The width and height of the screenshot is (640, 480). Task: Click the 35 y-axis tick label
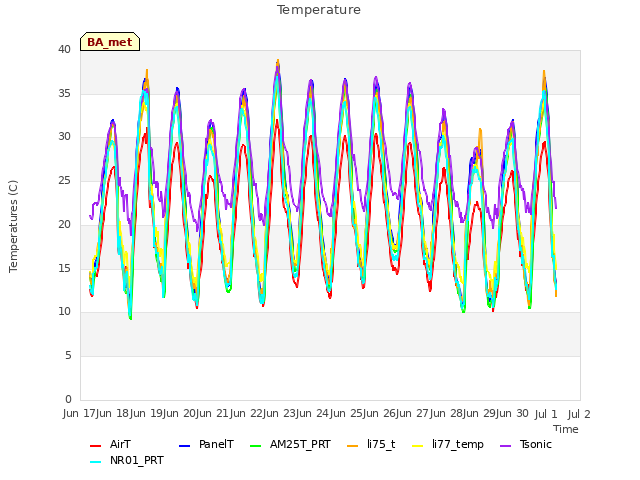[64, 93]
